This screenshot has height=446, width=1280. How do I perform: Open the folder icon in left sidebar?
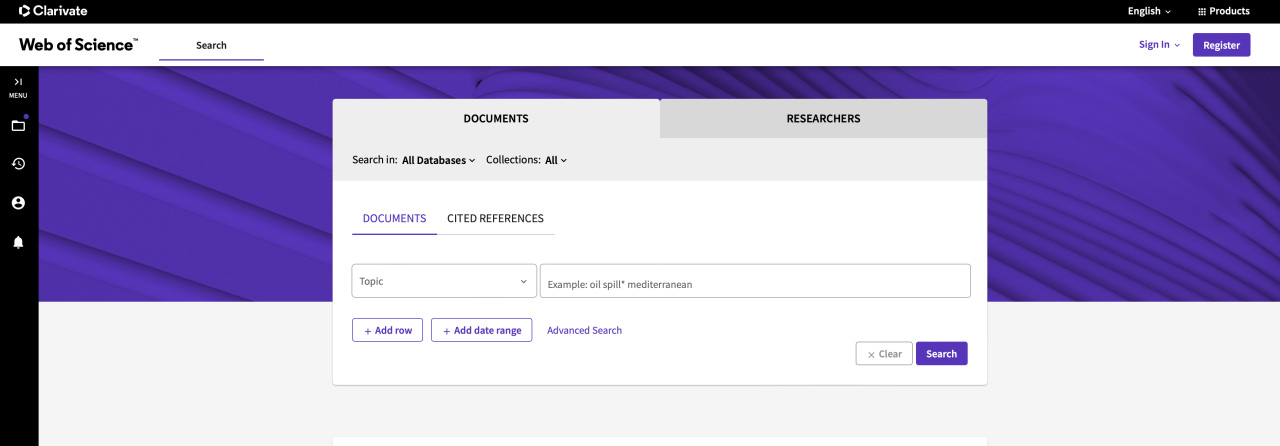pos(18,125)
